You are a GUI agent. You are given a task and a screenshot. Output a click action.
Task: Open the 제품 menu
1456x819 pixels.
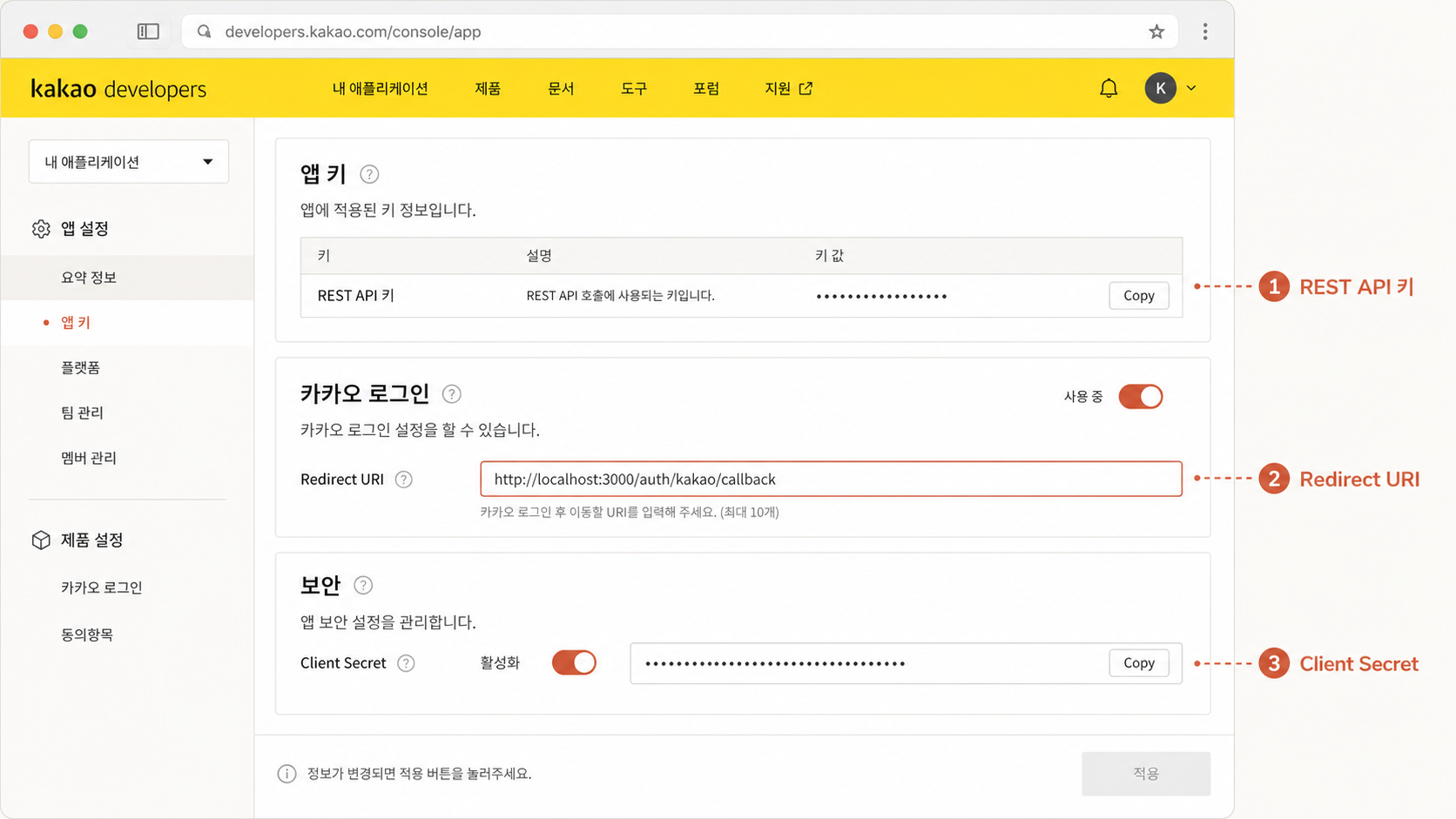[x=488, y=88]
